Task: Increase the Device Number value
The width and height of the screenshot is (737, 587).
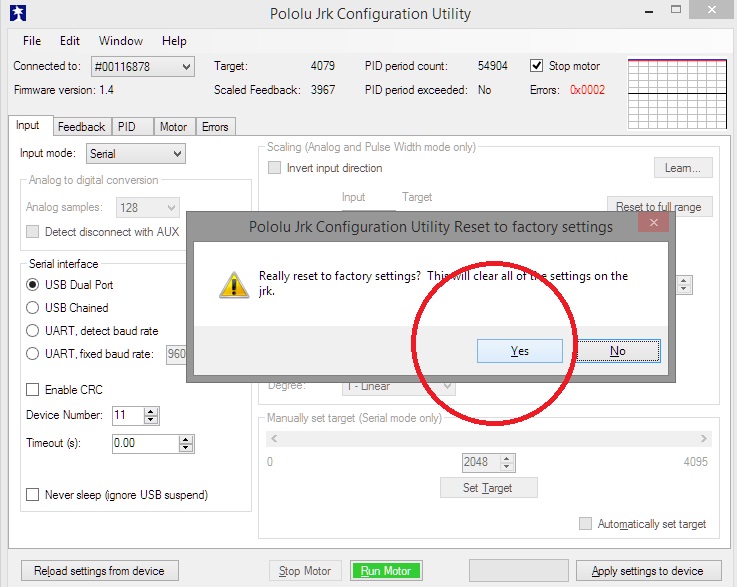Action: coord(151,411)
